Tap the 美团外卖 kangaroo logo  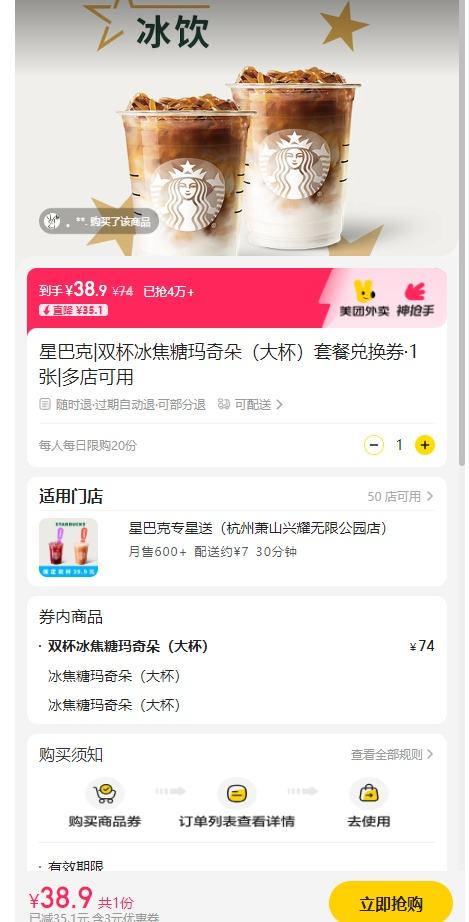point(364,292)
